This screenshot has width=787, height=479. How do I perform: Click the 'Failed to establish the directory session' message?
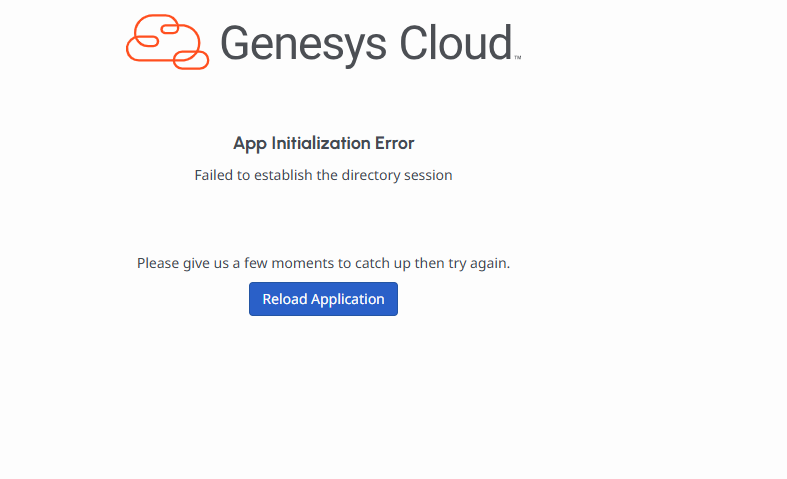pyautogui.click(x=323, y=175)
